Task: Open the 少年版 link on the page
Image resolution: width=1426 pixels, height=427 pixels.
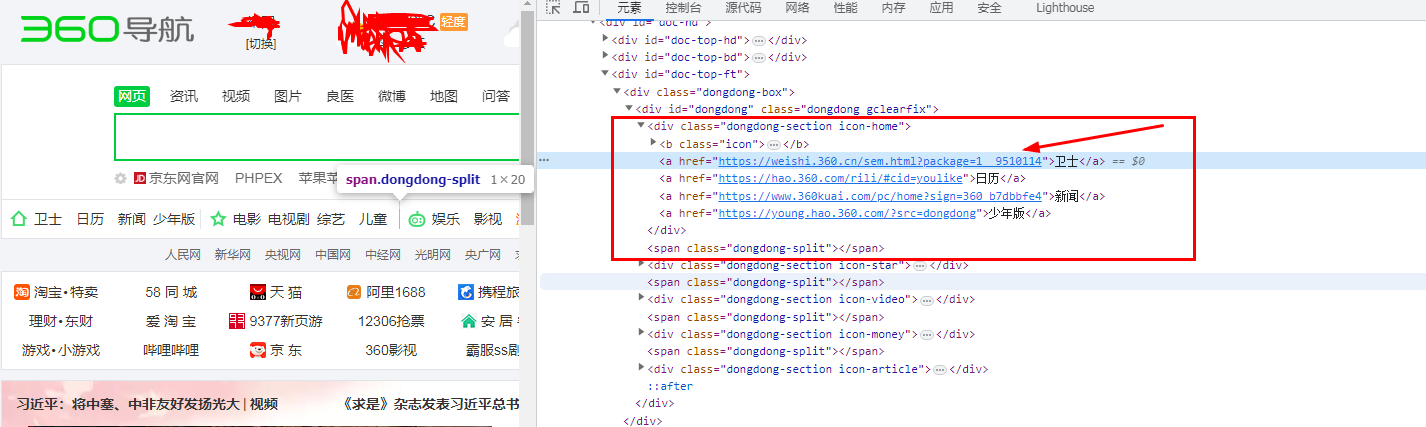Action: coord(173,219)
